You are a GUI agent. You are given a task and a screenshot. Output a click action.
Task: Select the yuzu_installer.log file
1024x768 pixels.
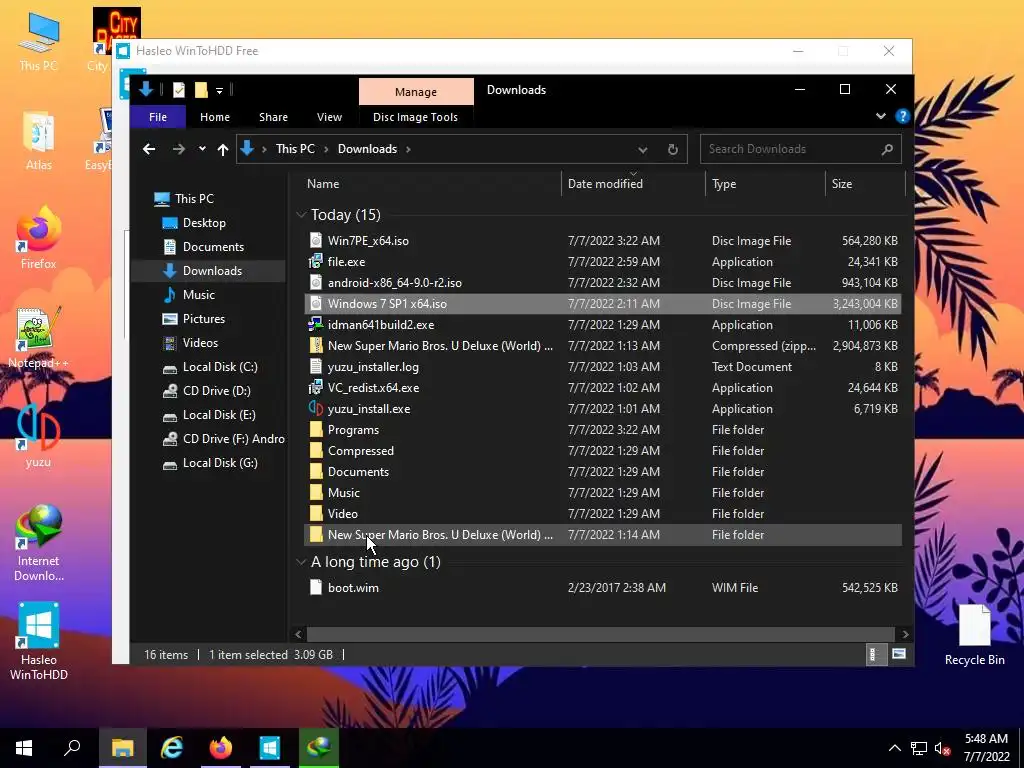coord(603,367)
